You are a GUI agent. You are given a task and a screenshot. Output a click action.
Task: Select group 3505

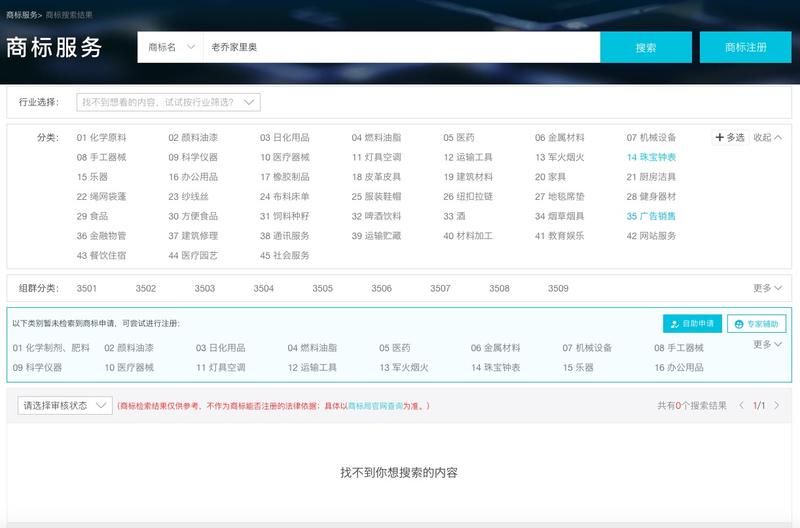tap(322, 288)
